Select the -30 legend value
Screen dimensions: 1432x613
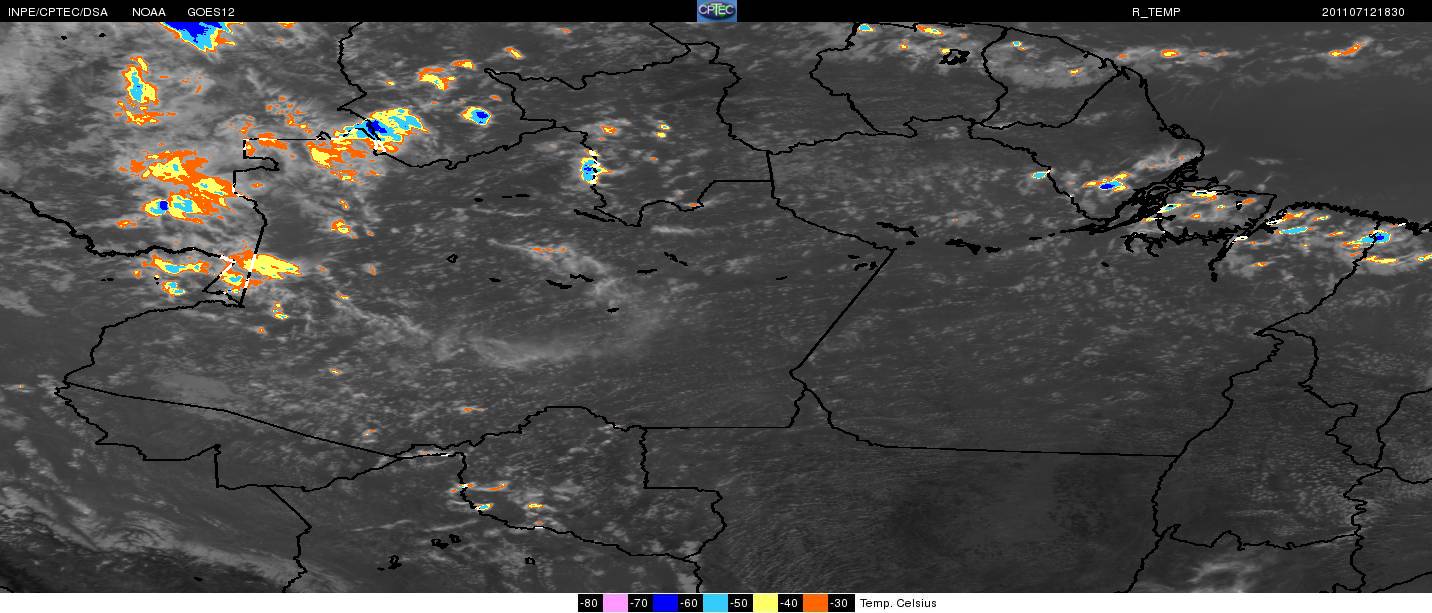pos(841,603)
